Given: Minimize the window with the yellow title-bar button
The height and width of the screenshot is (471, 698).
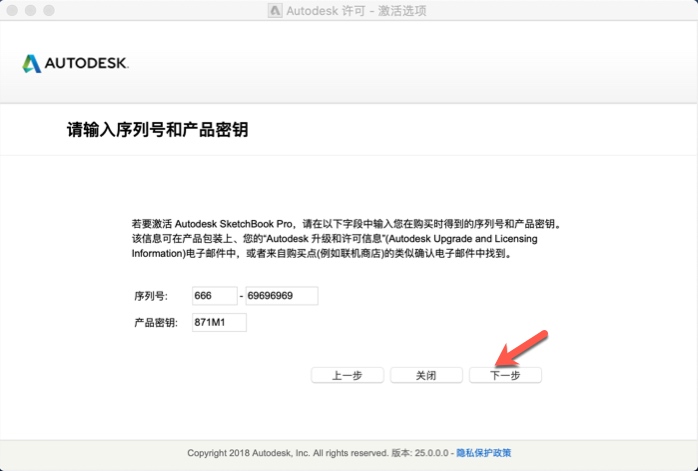Looking at the screenshot, I should click(30, 10).
